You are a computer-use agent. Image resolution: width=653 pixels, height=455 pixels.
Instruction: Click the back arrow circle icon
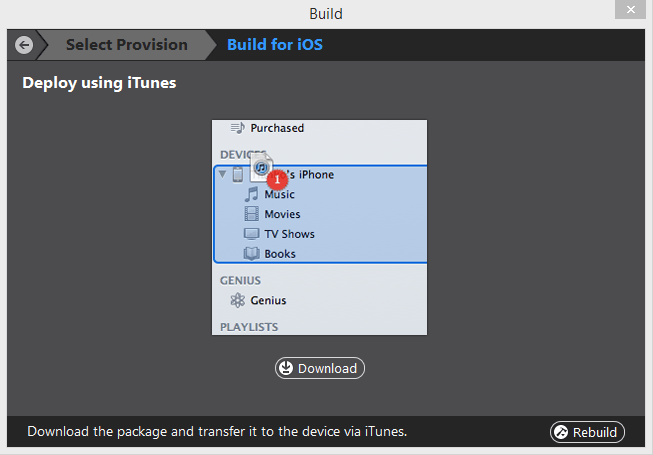pyautogui.click(x=24, y=45)
